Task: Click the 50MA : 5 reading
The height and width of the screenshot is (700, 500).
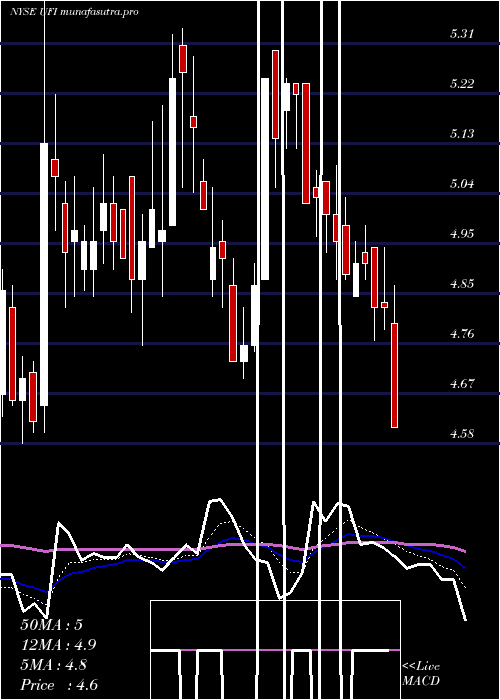Action: pos(51,625)
